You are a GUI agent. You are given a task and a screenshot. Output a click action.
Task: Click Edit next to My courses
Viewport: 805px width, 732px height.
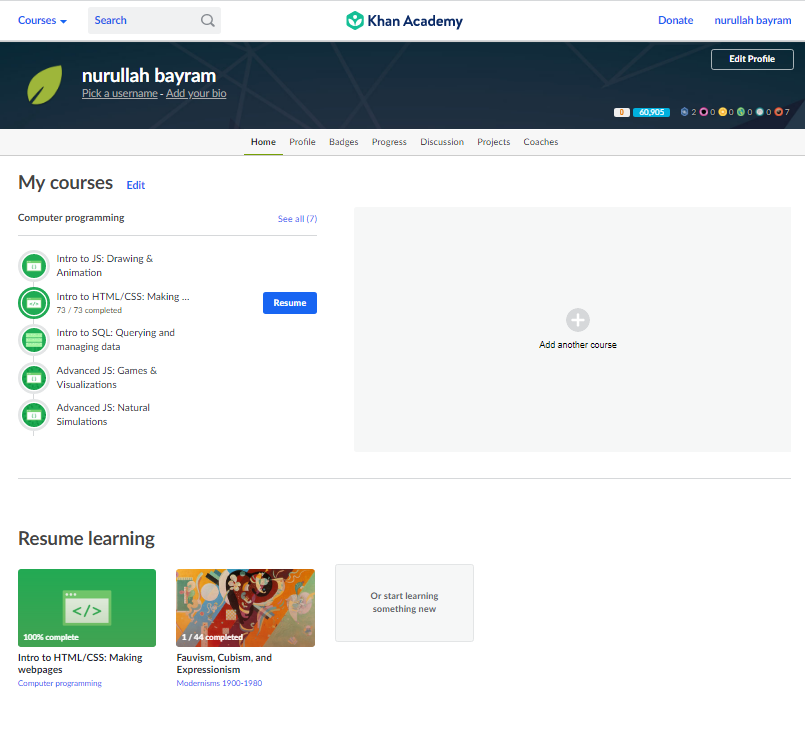pos(136,185)
